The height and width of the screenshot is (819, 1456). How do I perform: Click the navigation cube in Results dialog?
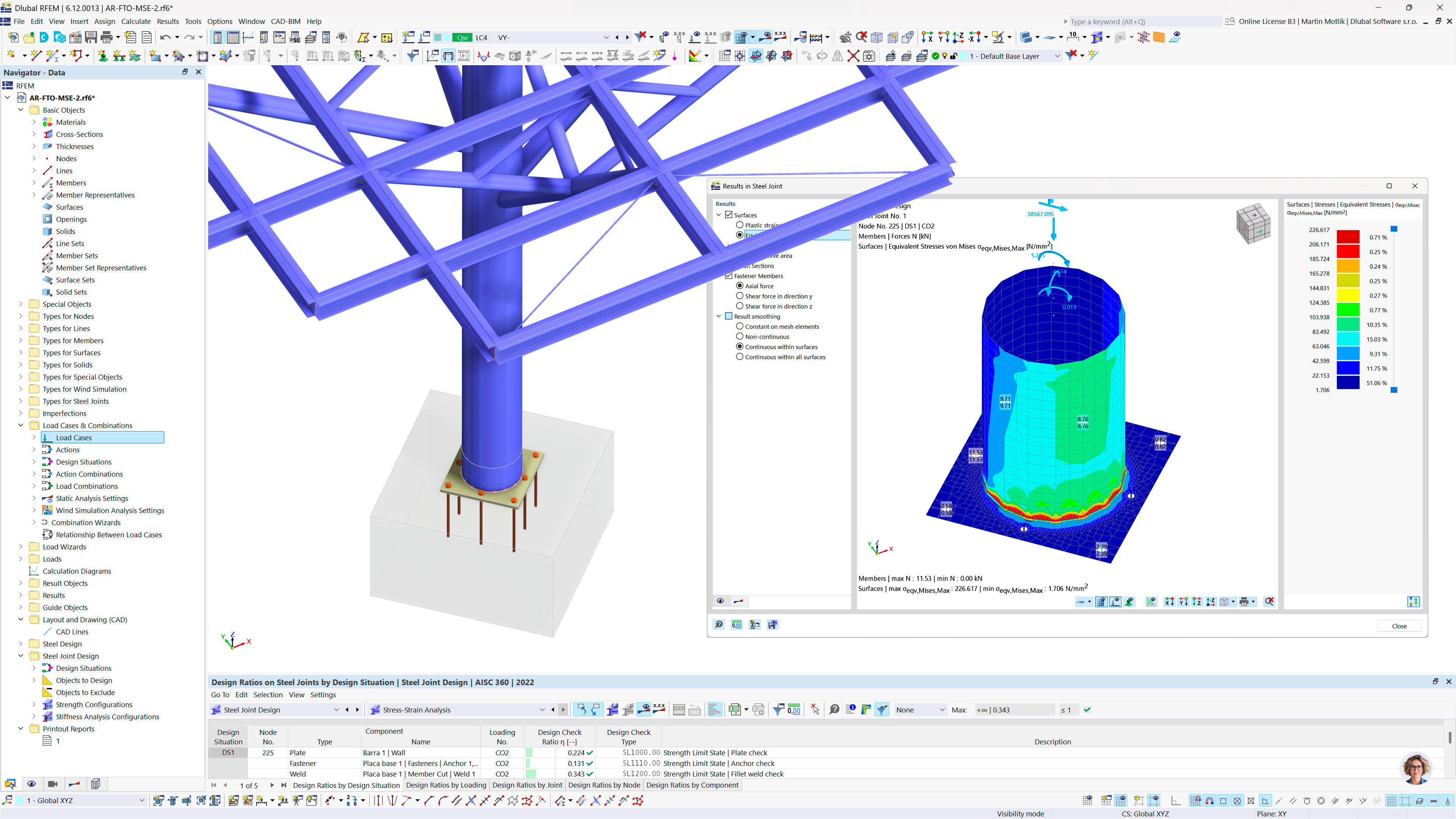point(1253,224)
